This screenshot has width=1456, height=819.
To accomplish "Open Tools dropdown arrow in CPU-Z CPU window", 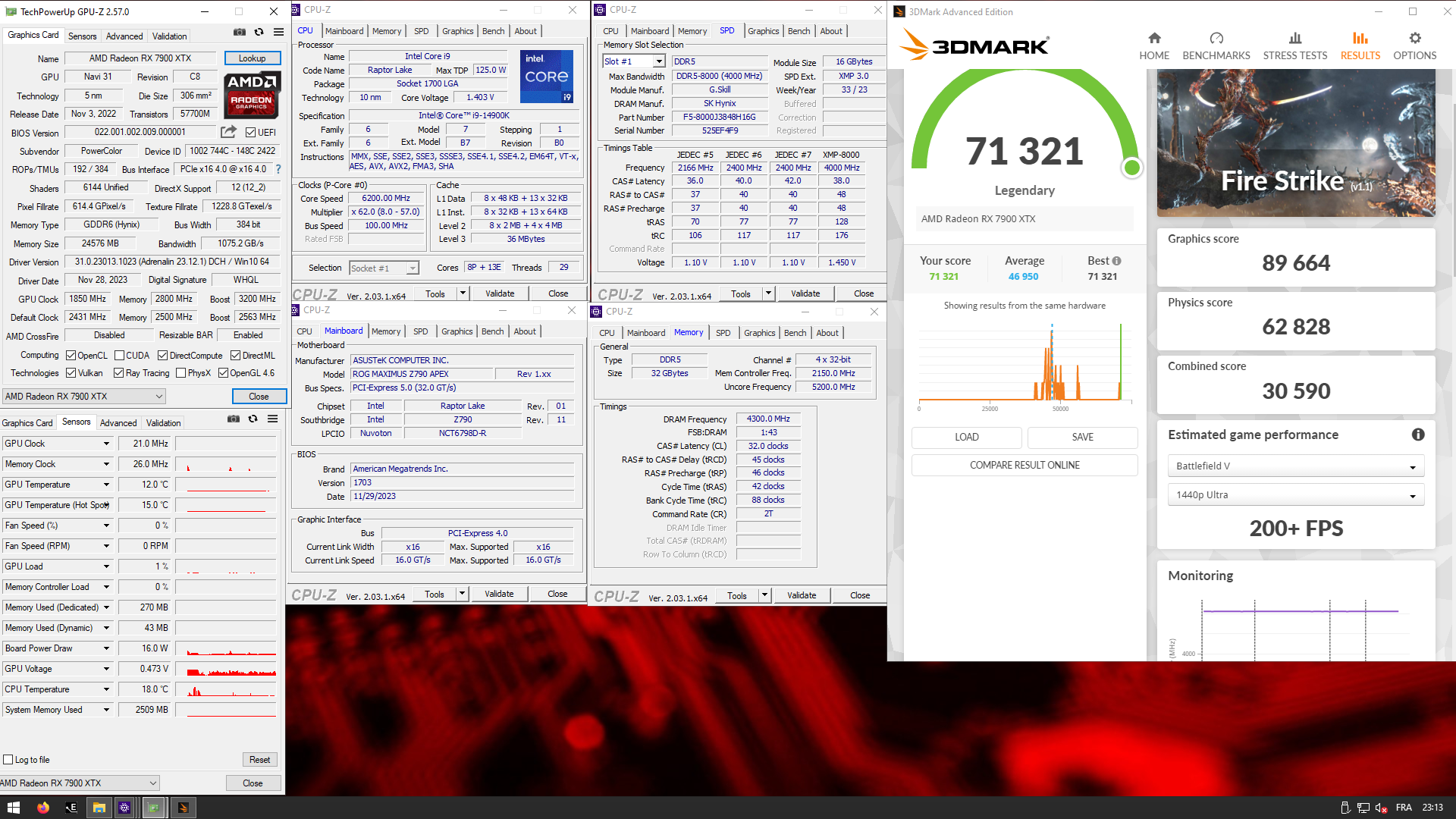I will click(x=462, y=293).
